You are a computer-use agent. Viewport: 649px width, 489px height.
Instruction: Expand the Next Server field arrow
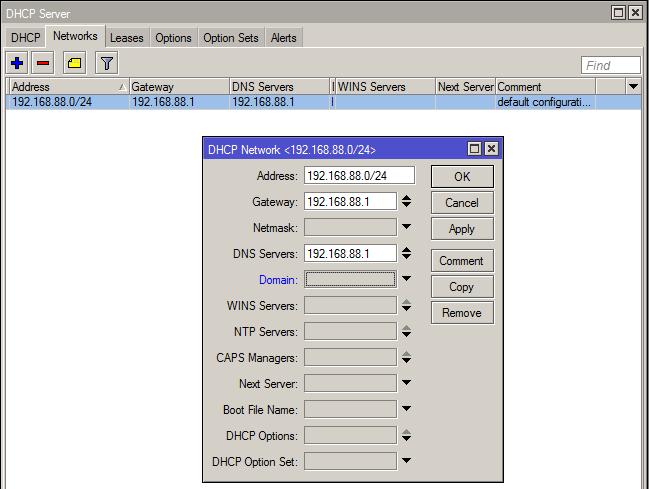point(406,383)
